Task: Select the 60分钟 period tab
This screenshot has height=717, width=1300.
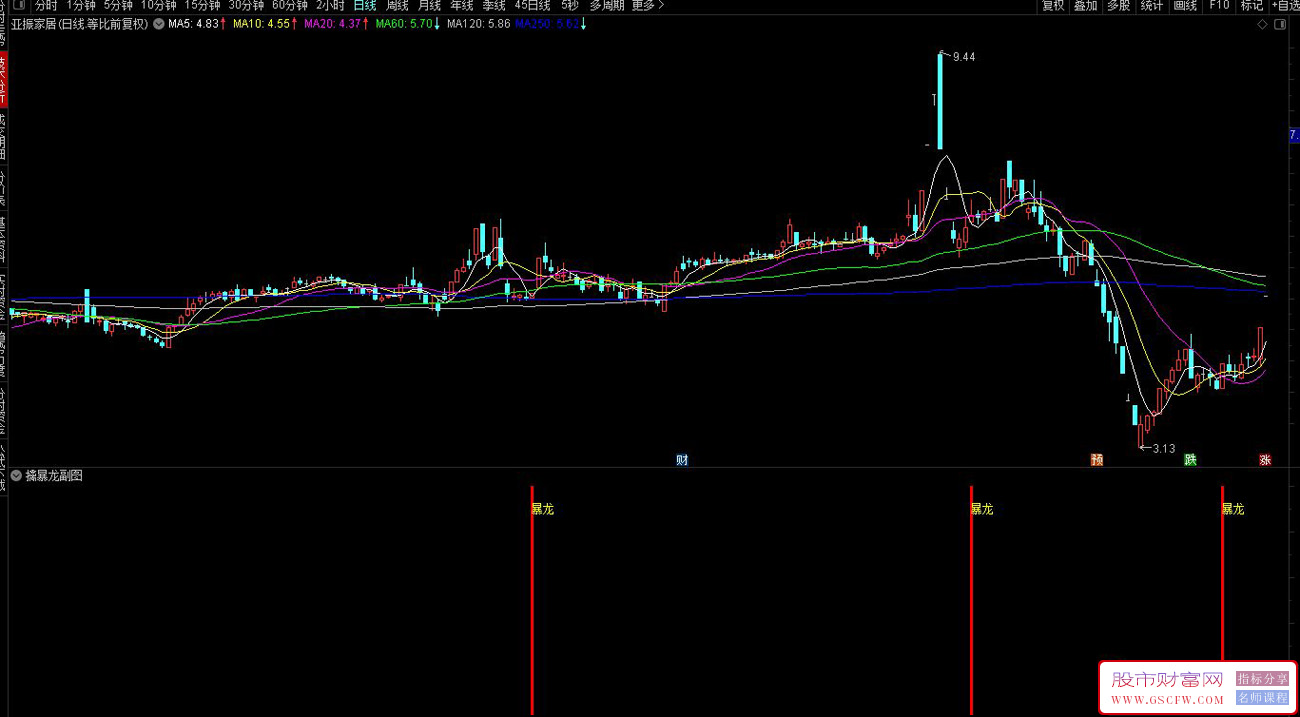Action: point(290,5)
